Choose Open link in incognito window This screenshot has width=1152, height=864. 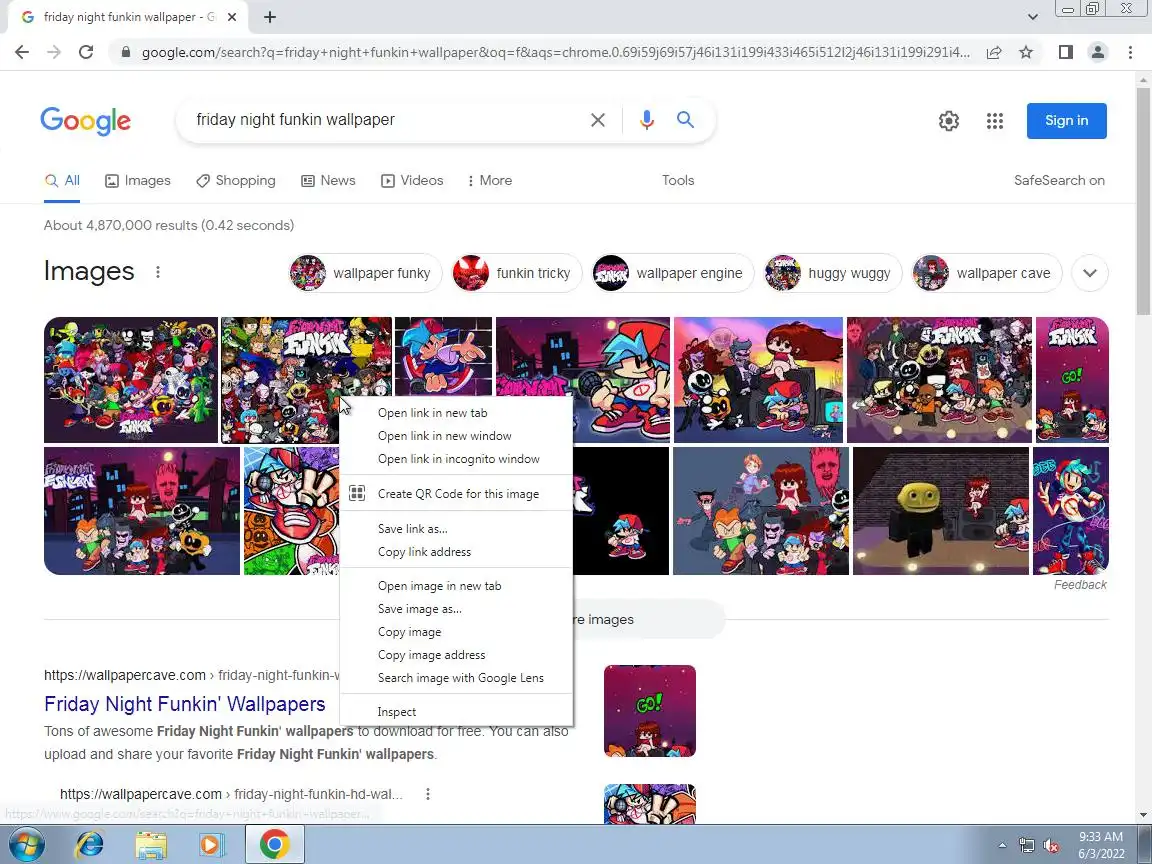click(x=456, y=458)
